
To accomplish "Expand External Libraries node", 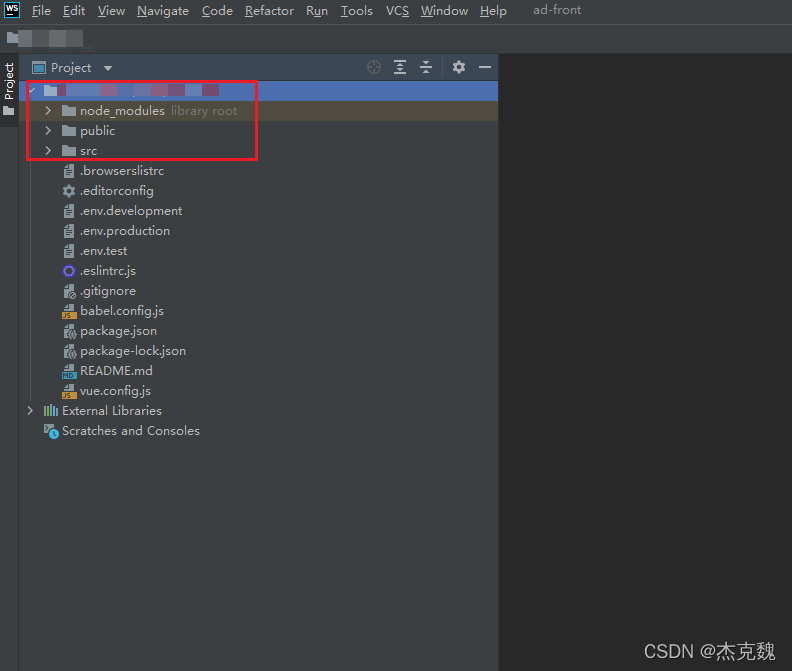I will 30,411.
